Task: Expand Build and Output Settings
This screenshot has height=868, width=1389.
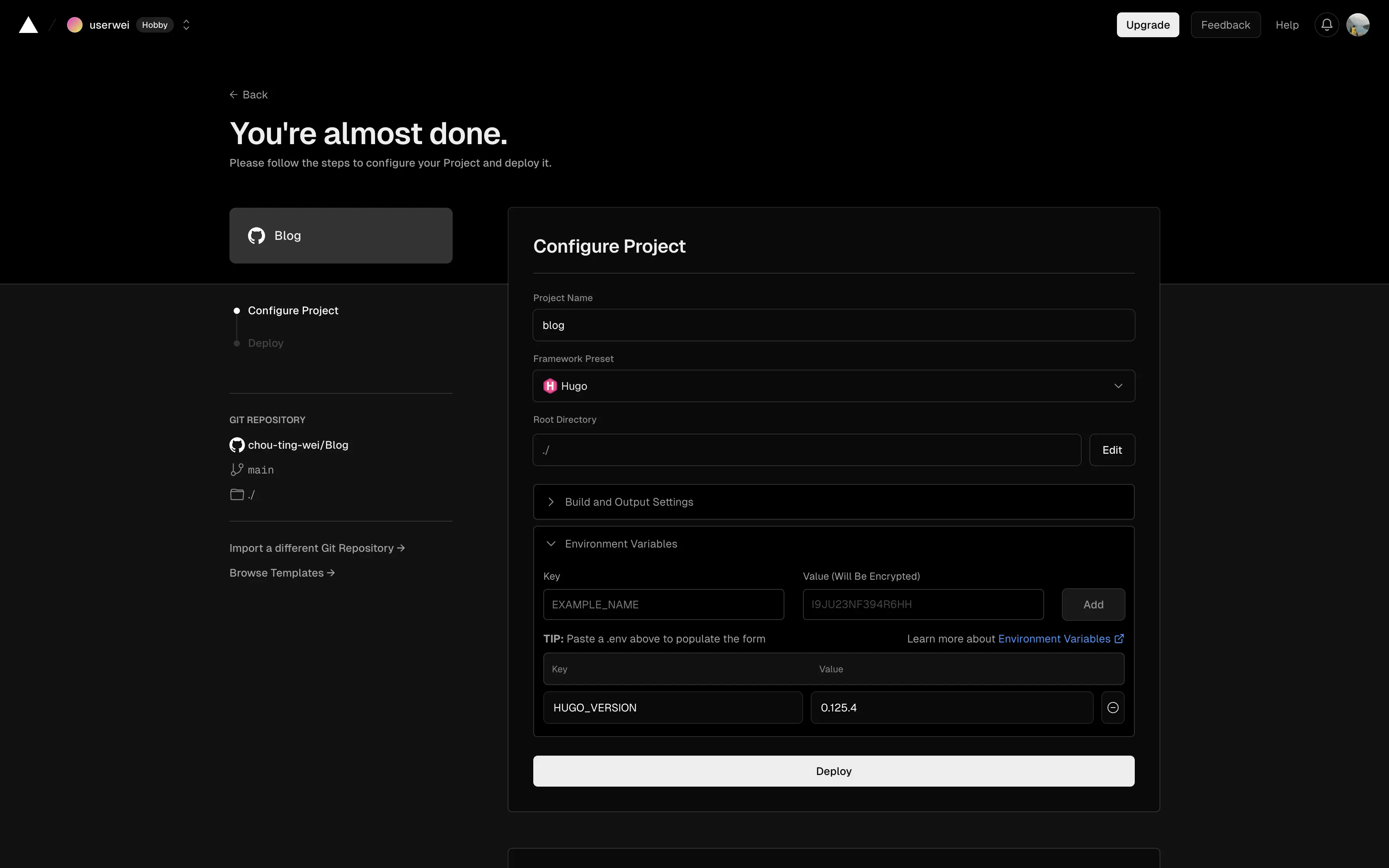Action: coord(833,502)
